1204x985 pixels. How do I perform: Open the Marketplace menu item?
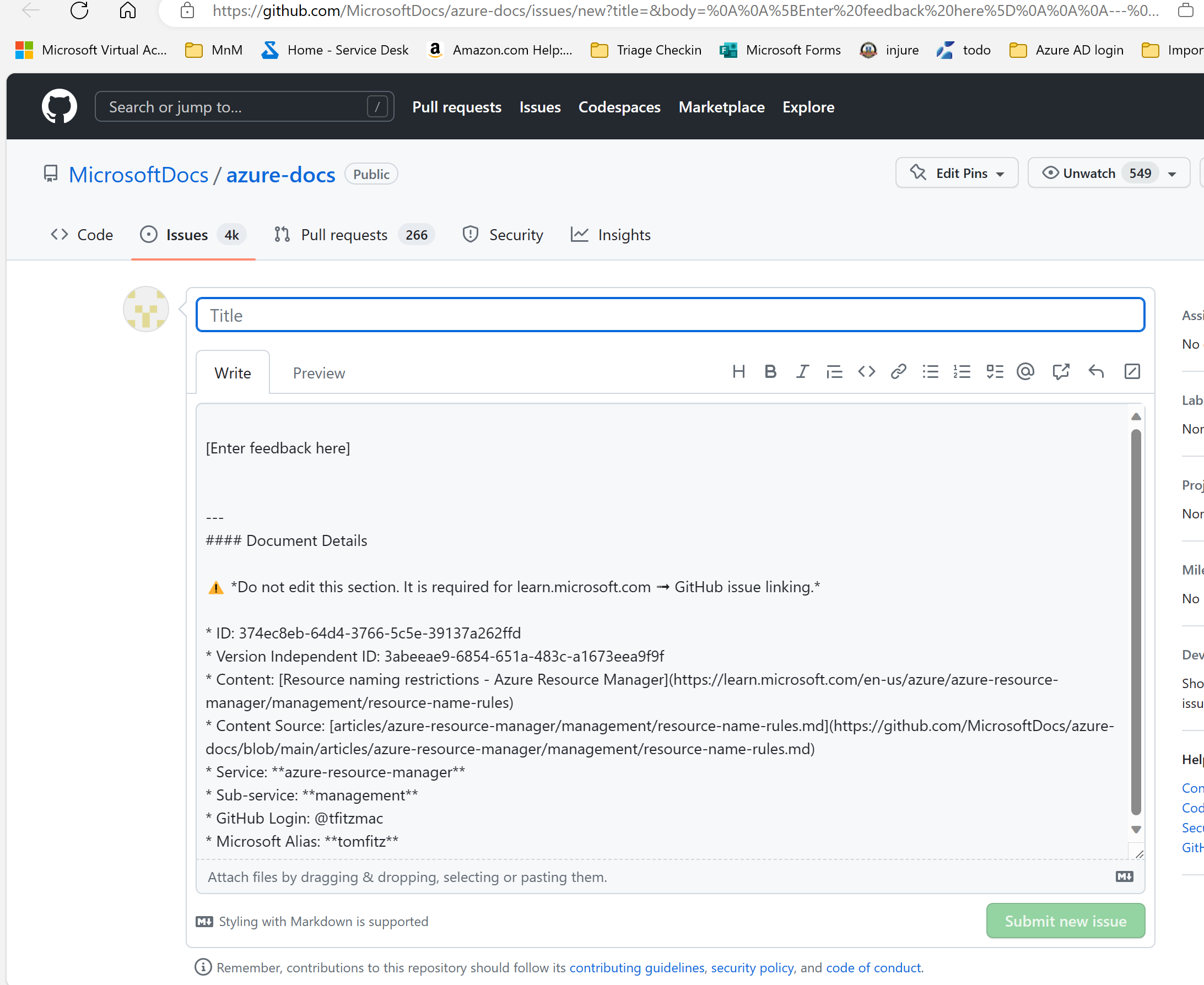[x=721, y=107]
